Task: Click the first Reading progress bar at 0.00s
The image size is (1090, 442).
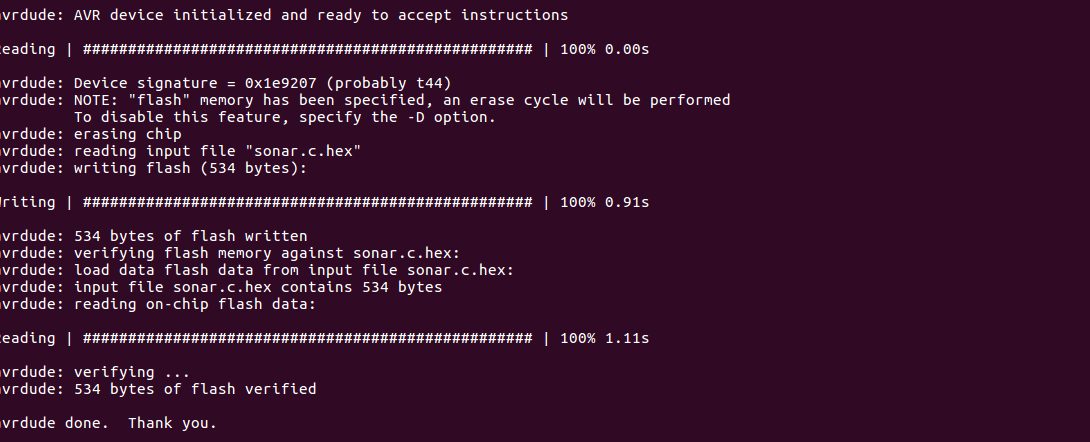Action: click(306, 49)
